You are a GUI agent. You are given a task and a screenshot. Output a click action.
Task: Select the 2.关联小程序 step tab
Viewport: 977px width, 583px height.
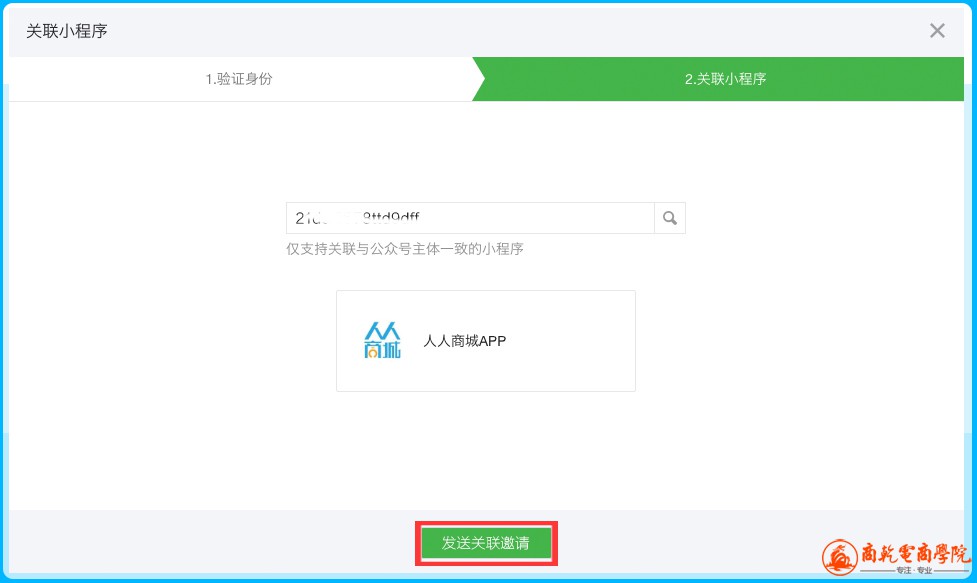(718, 79)
